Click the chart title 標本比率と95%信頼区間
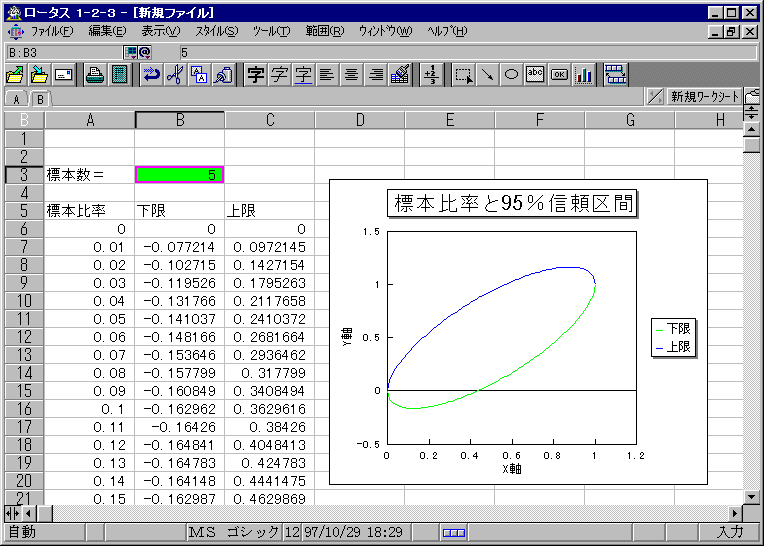 (x=512, y=204)
